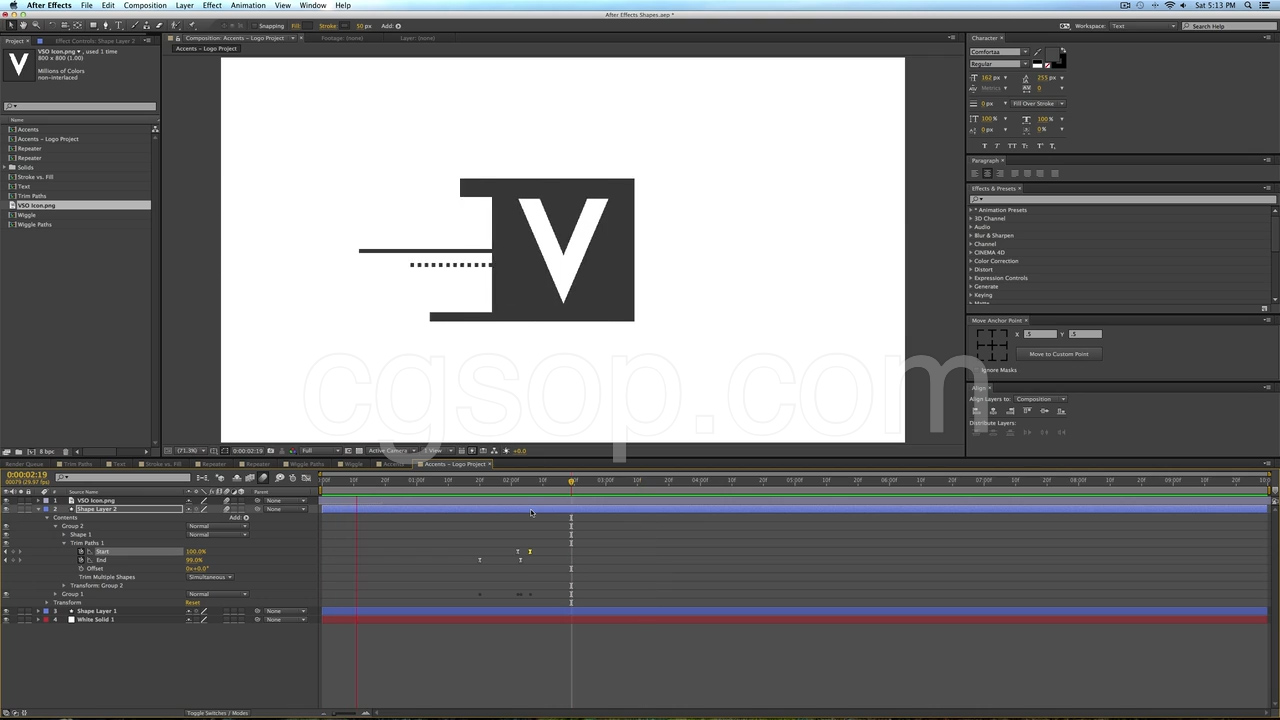The width and height of the screenshot is (1280, 720).
Task: Enable the Snapping checkbox
Action: [254, 26]
